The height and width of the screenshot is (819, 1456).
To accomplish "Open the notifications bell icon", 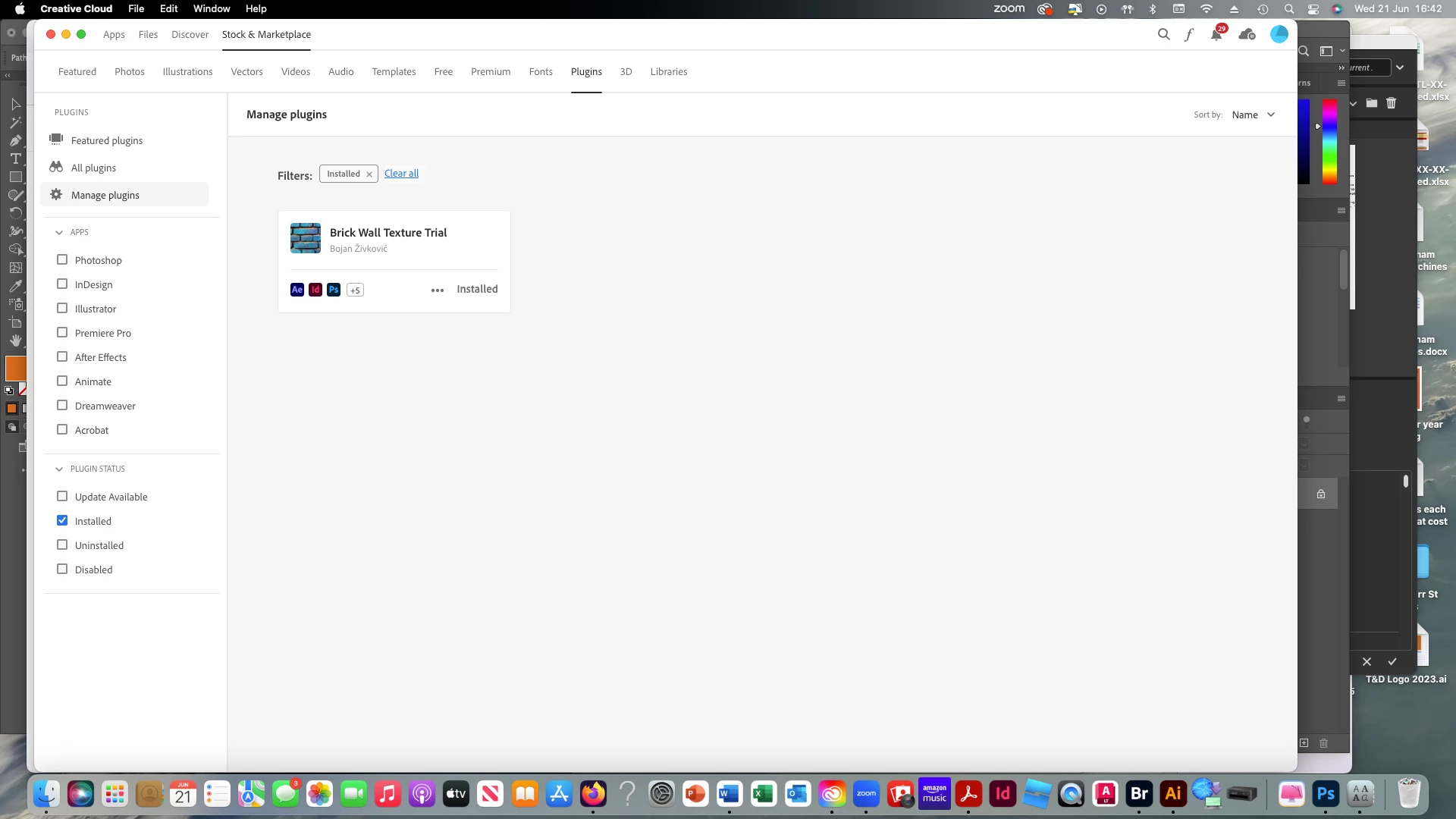I will tap(1216, 35).
